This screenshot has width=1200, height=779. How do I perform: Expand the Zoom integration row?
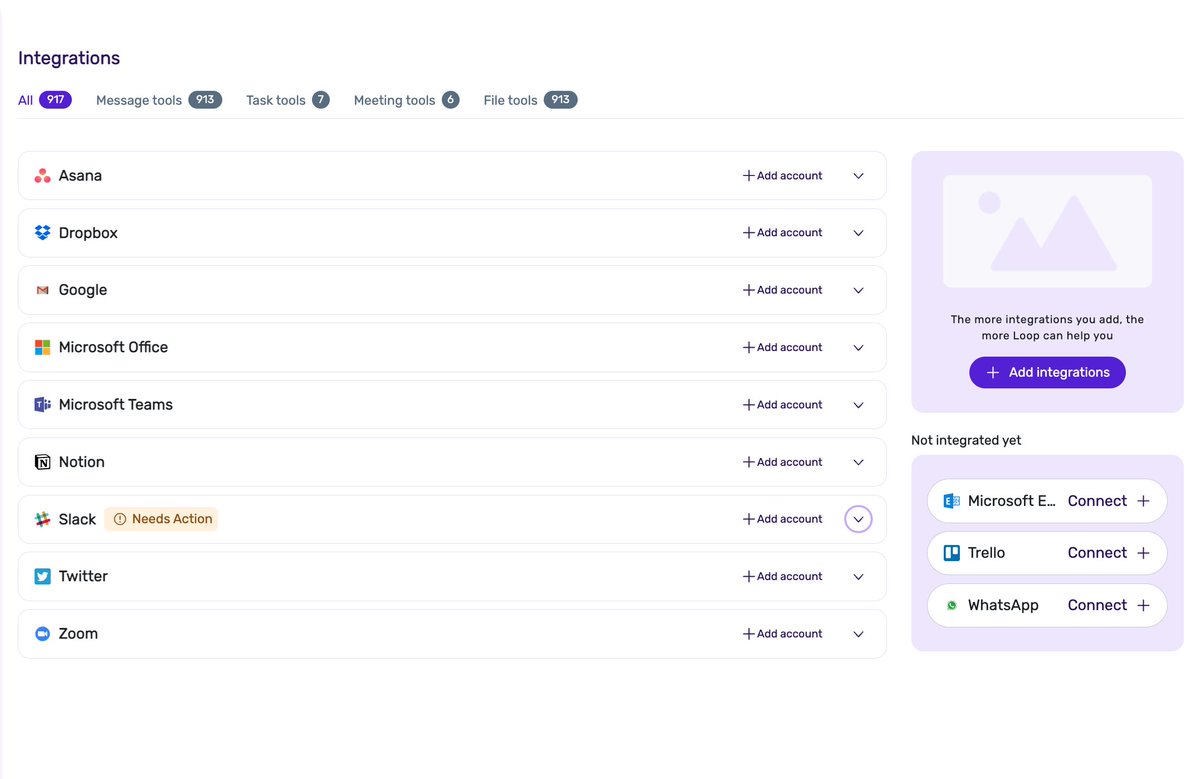point(858,634)
